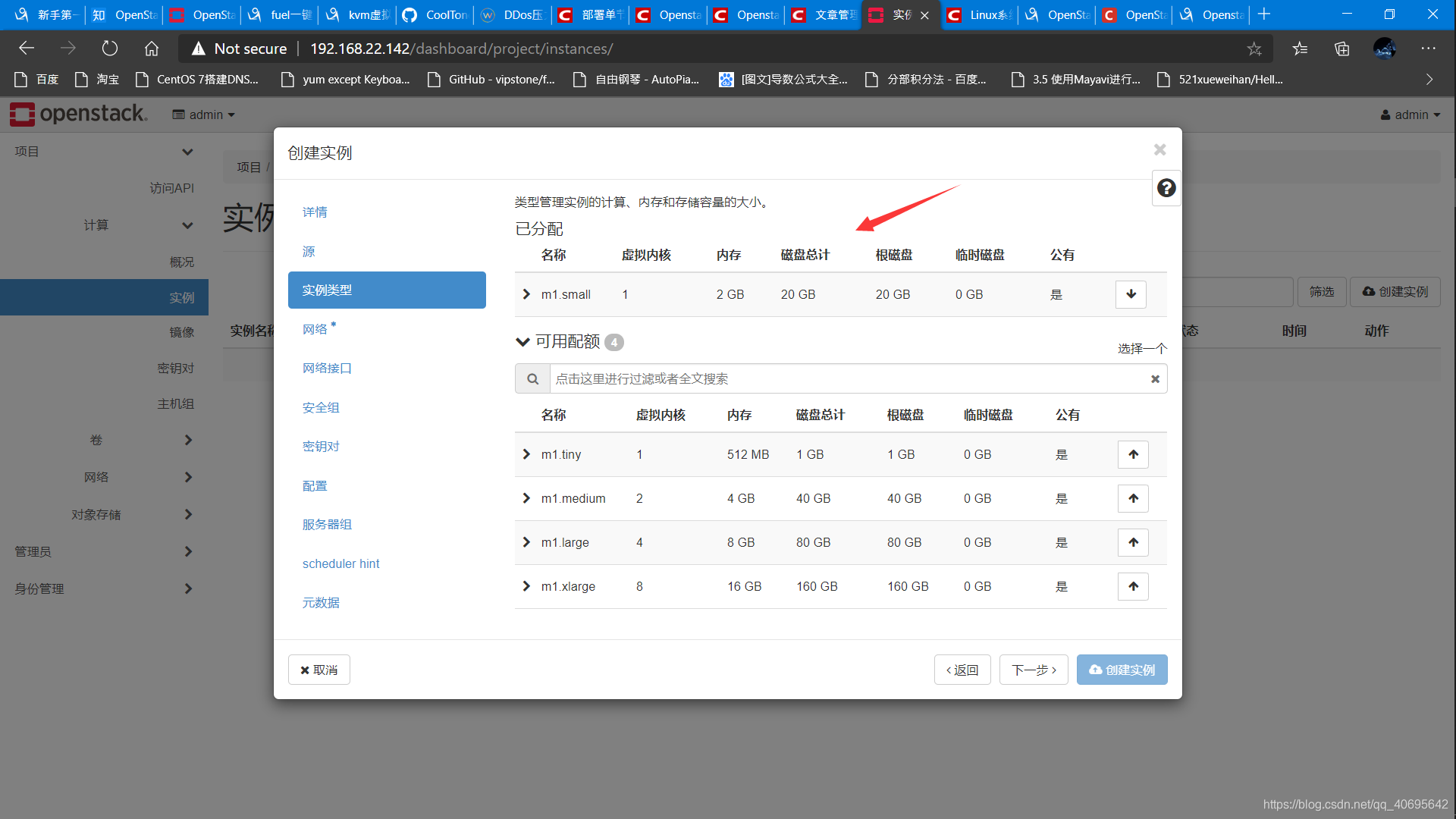Open the 镜像 sidebar link

tap(181, 332)
